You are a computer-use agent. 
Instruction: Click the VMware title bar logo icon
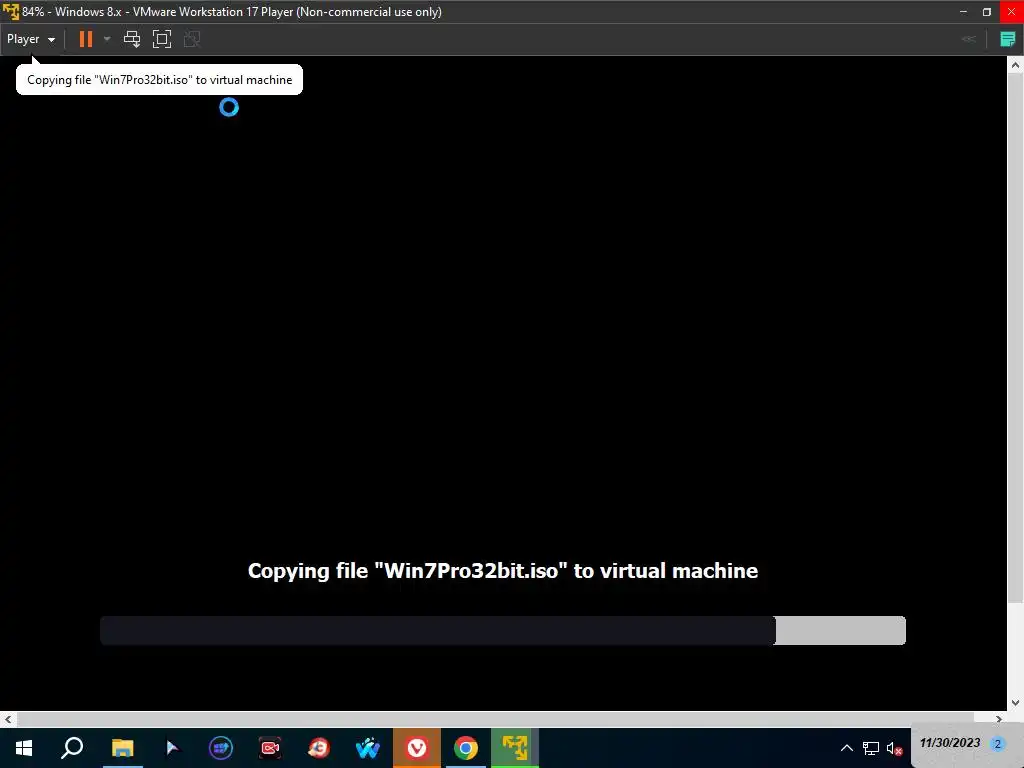10,12
